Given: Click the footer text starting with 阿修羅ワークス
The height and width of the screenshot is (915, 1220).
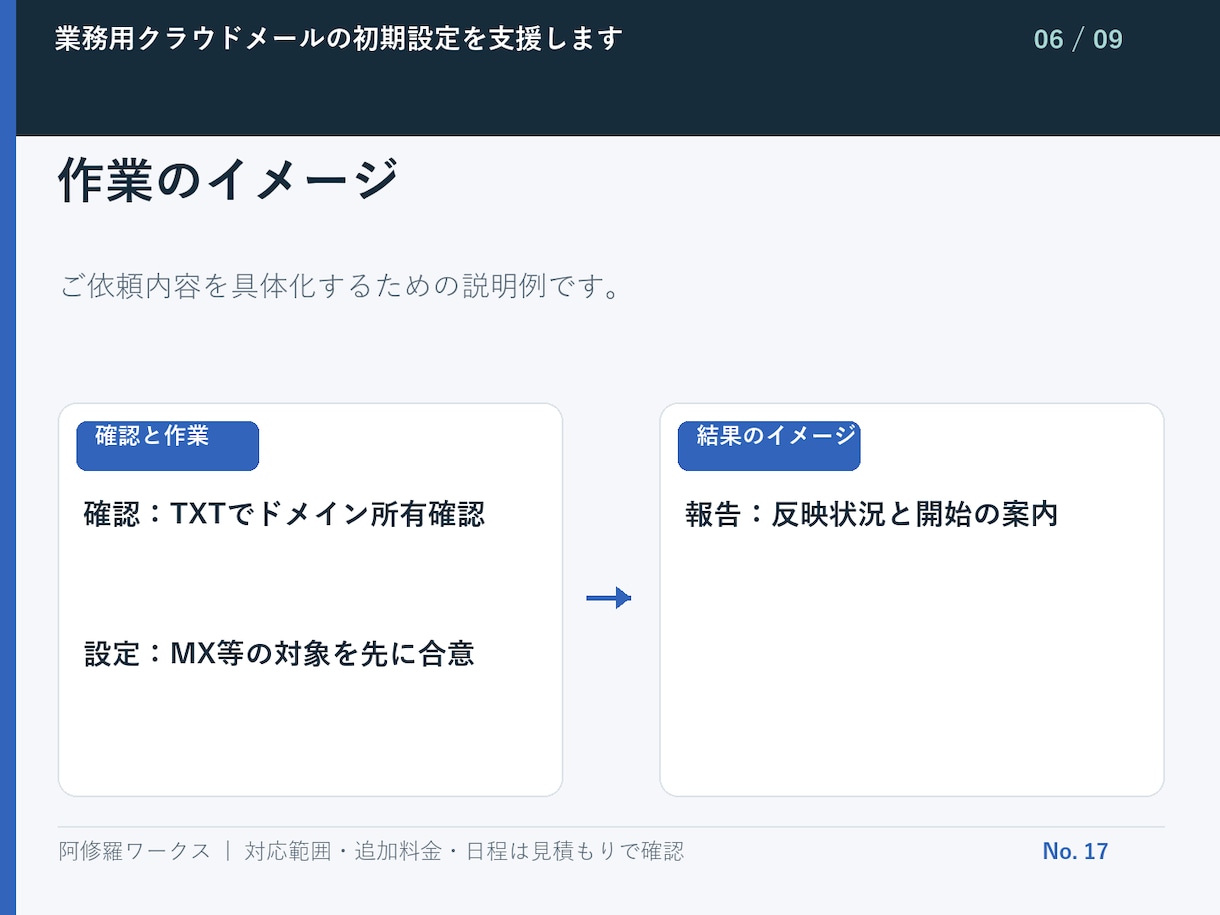Looking at the screenshot, I should click(x=372, y=851).
